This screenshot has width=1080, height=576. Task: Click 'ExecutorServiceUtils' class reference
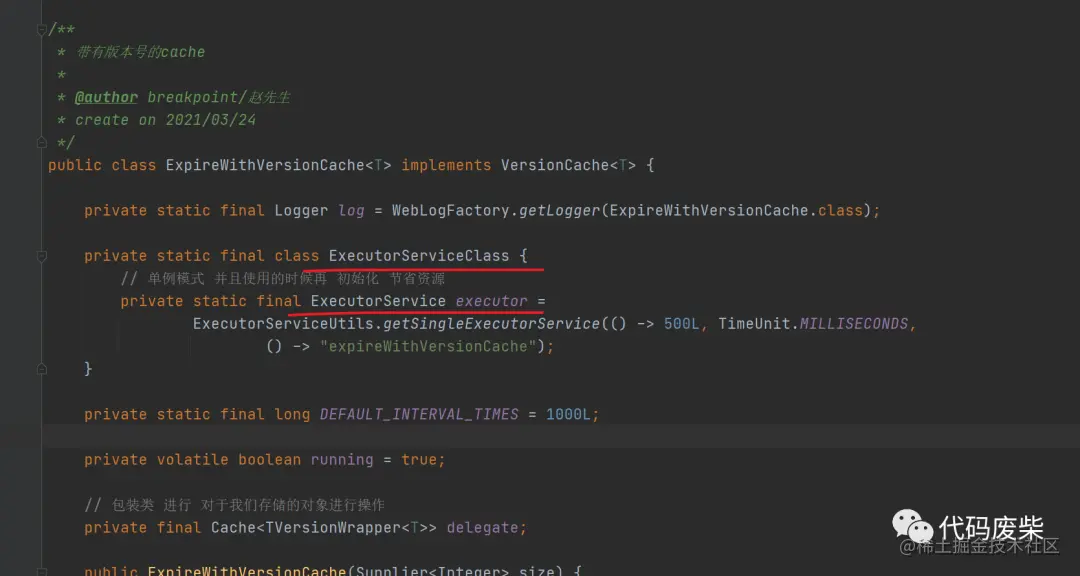[x=283, y=324]
